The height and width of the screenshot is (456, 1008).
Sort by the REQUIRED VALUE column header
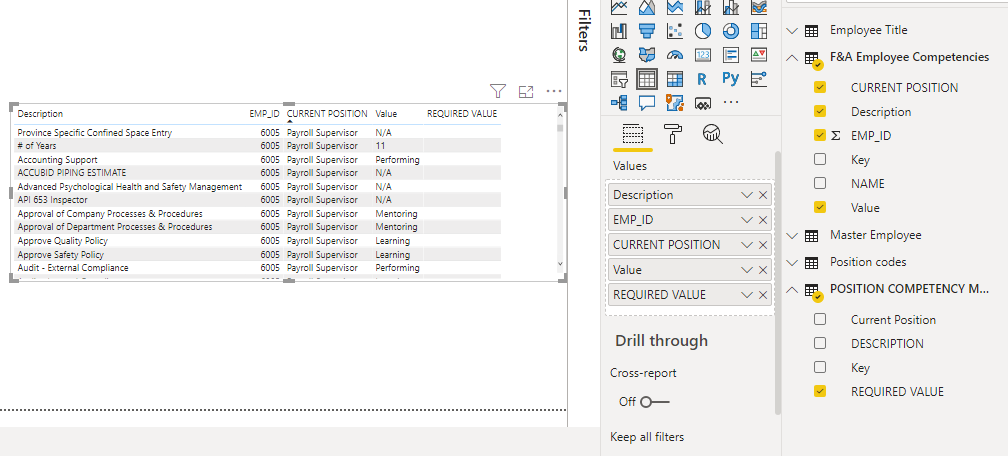pos(462,114)
